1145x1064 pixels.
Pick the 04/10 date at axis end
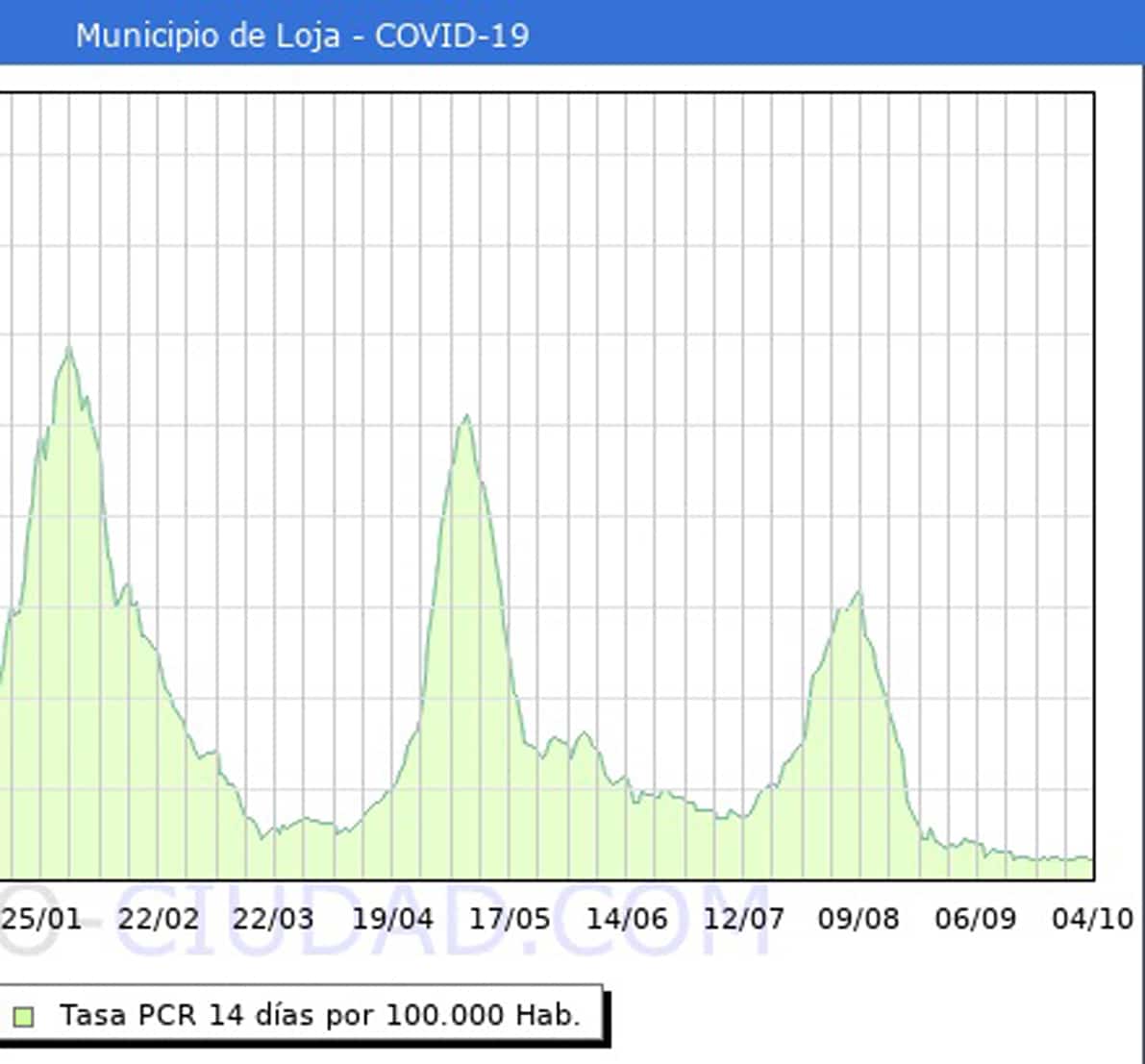point(1092,919)
